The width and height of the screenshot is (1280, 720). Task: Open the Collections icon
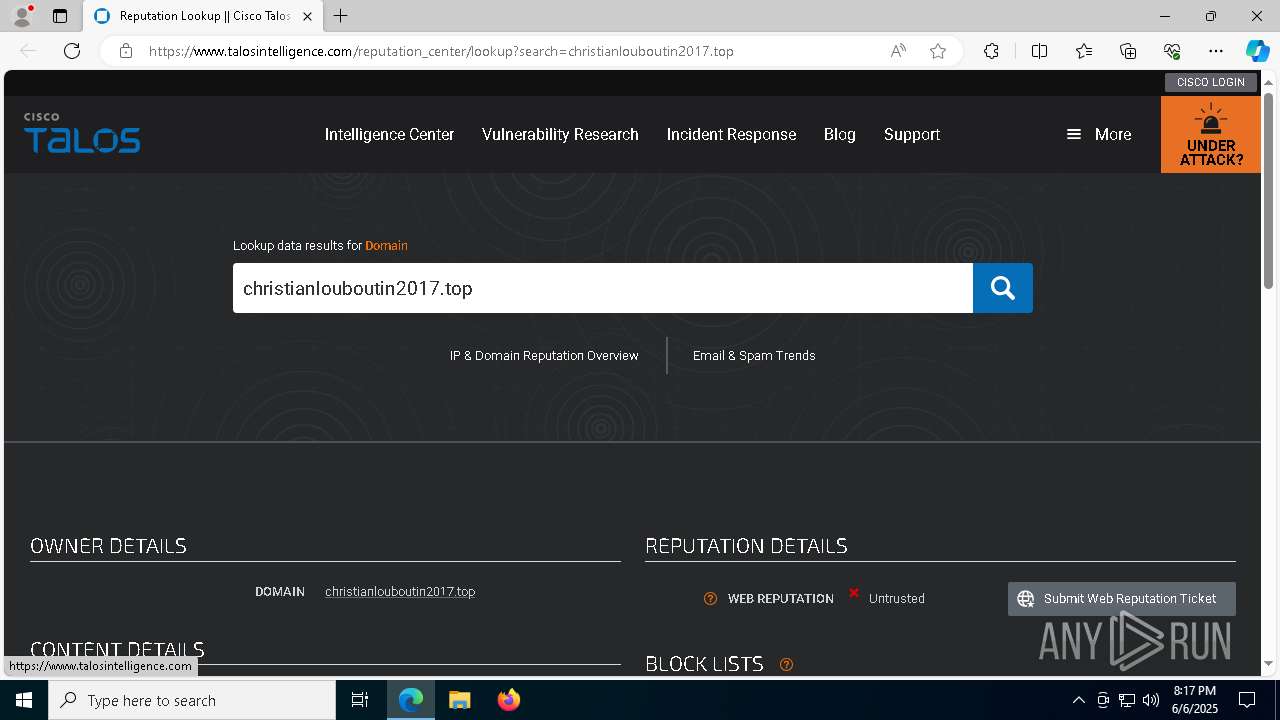[1128, 51]
